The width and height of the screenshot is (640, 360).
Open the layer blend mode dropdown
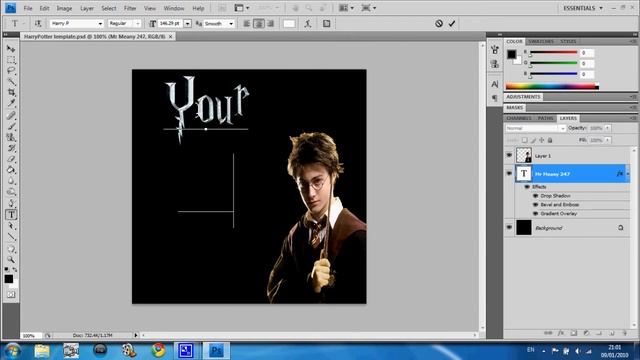coord(536,128)
